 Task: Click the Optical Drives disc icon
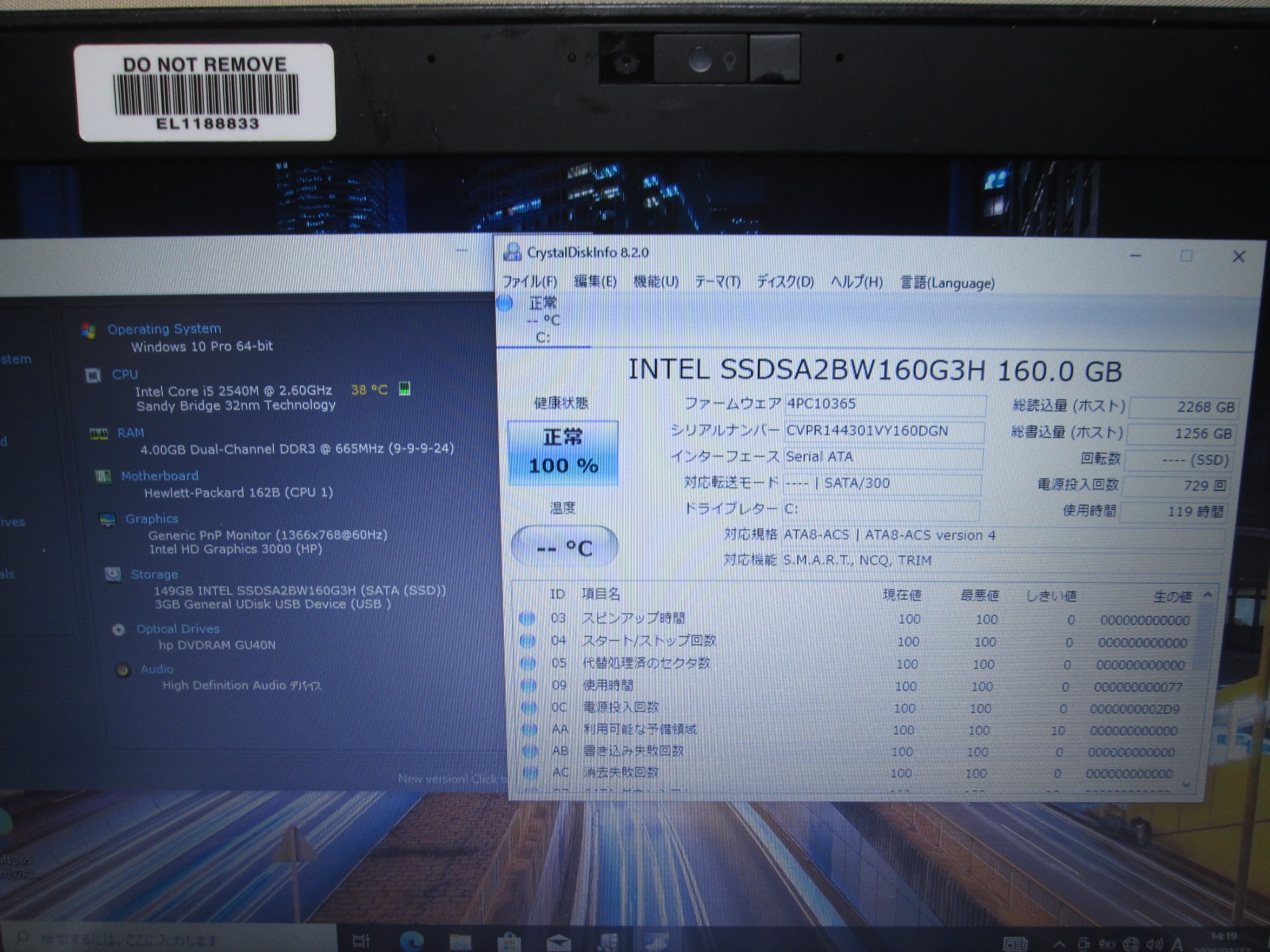click(x=119, y=629)
